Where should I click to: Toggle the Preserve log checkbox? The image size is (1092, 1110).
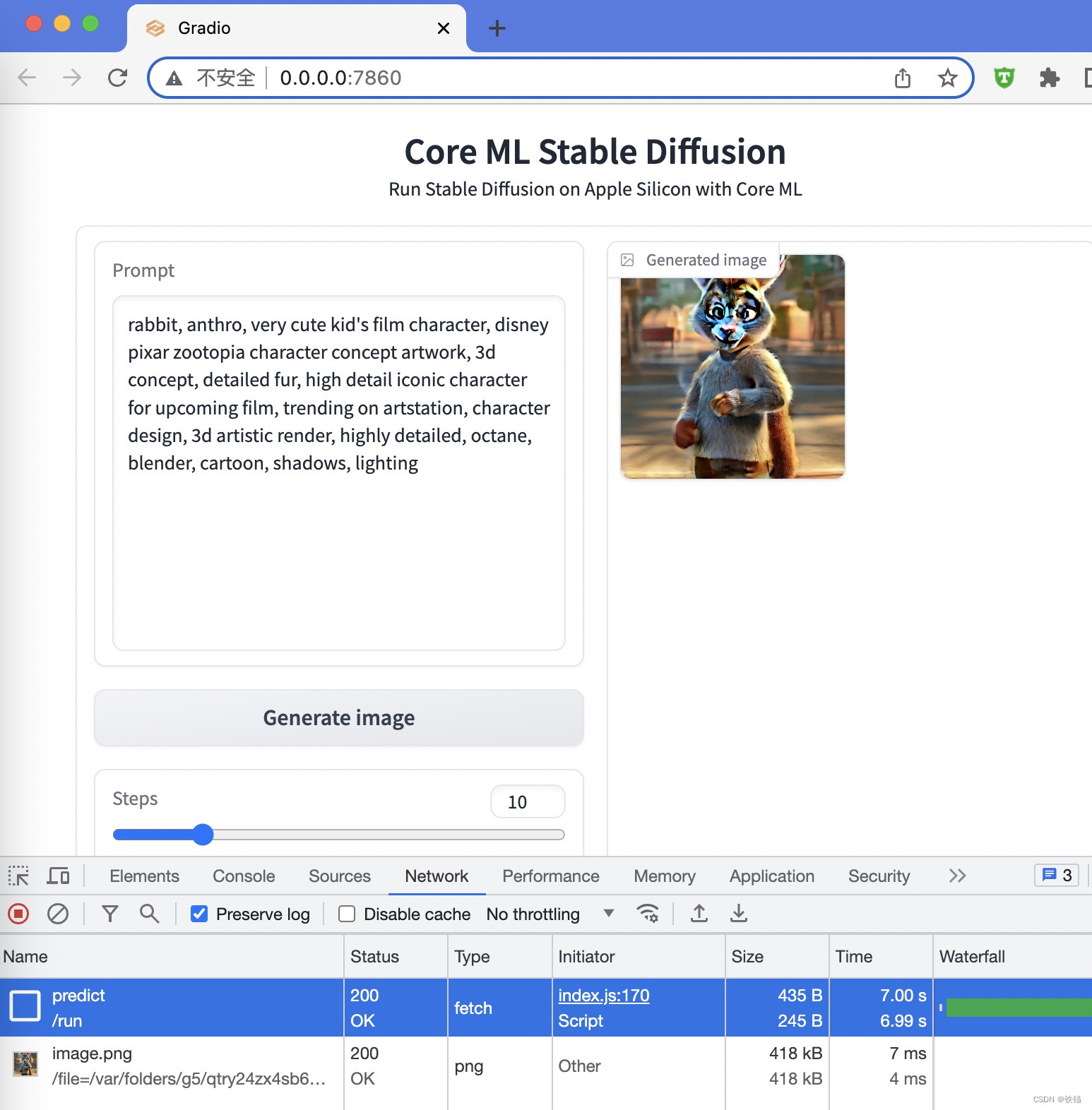[x=199, y=914]
